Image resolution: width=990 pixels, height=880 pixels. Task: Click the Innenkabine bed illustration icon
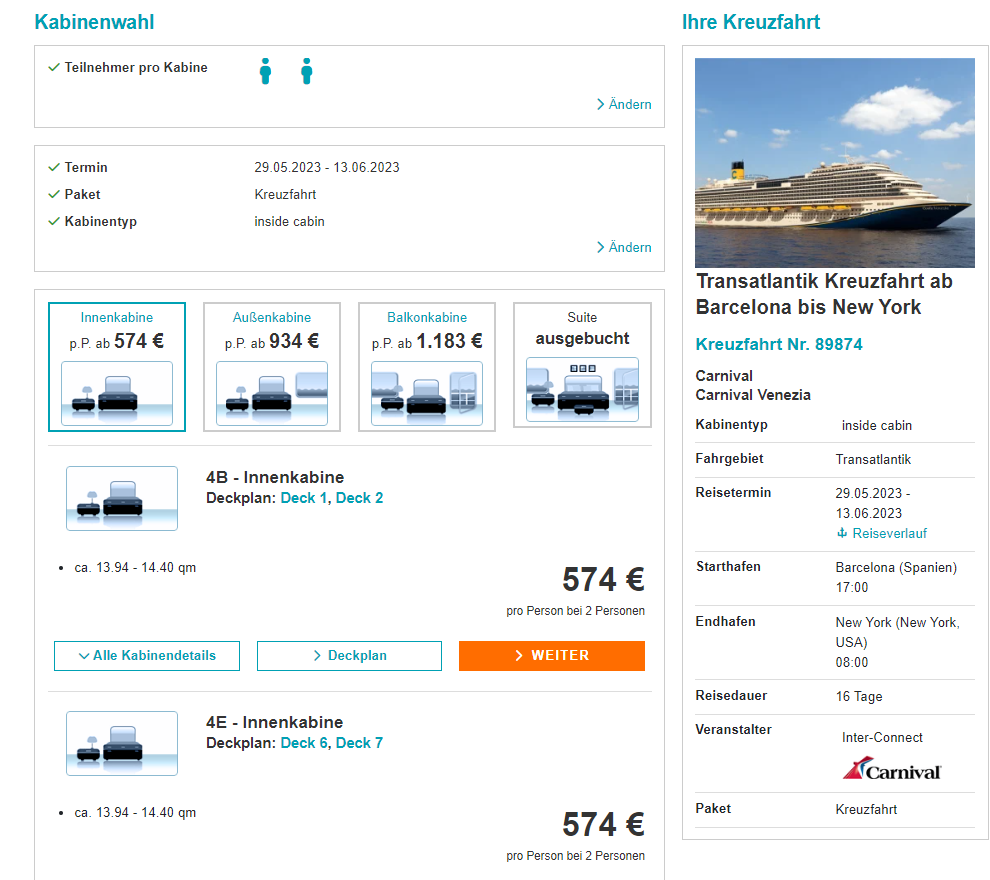coord(117,393)
